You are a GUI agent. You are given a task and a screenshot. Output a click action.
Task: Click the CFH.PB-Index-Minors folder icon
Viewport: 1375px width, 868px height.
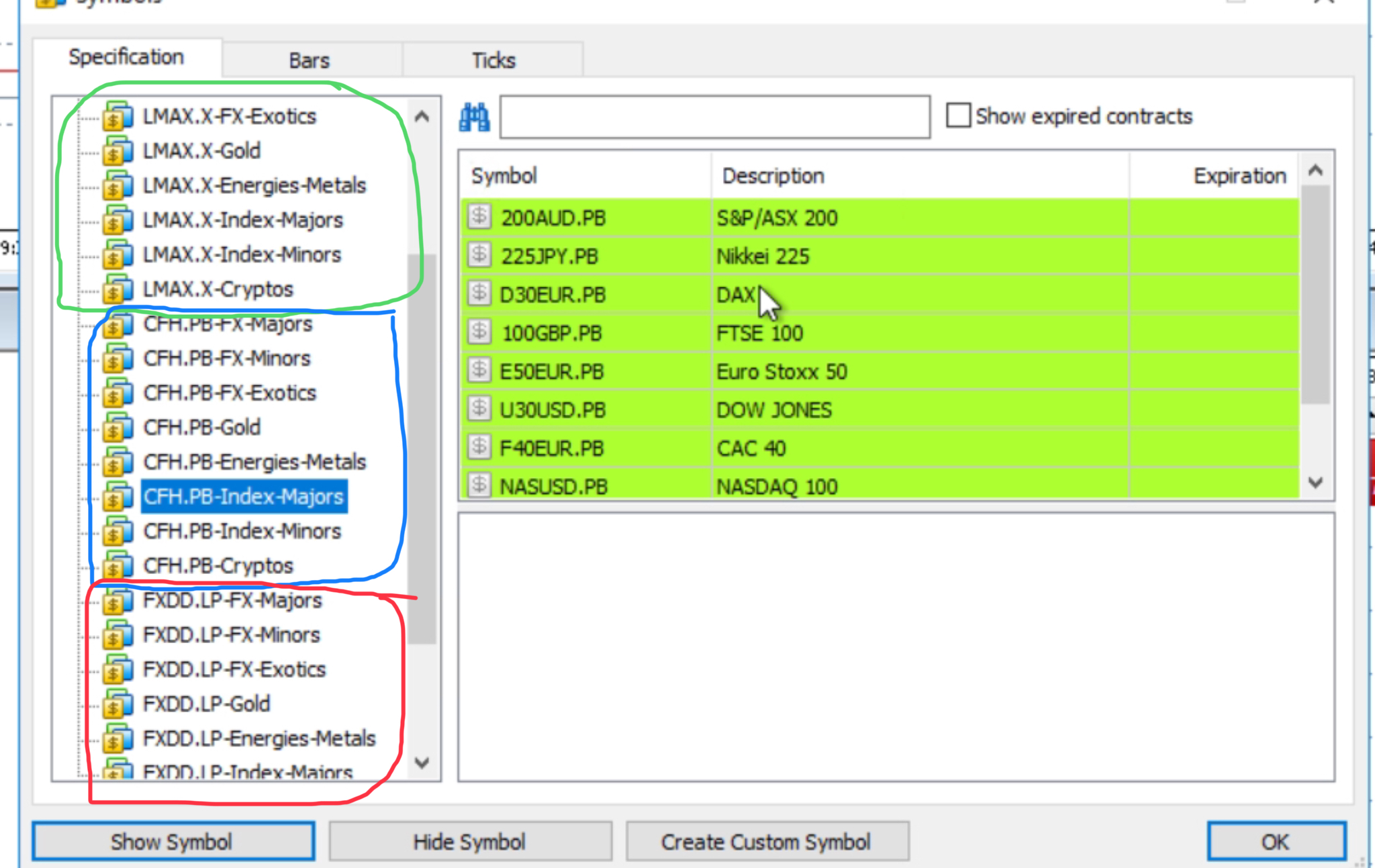(x=117, y=532)
